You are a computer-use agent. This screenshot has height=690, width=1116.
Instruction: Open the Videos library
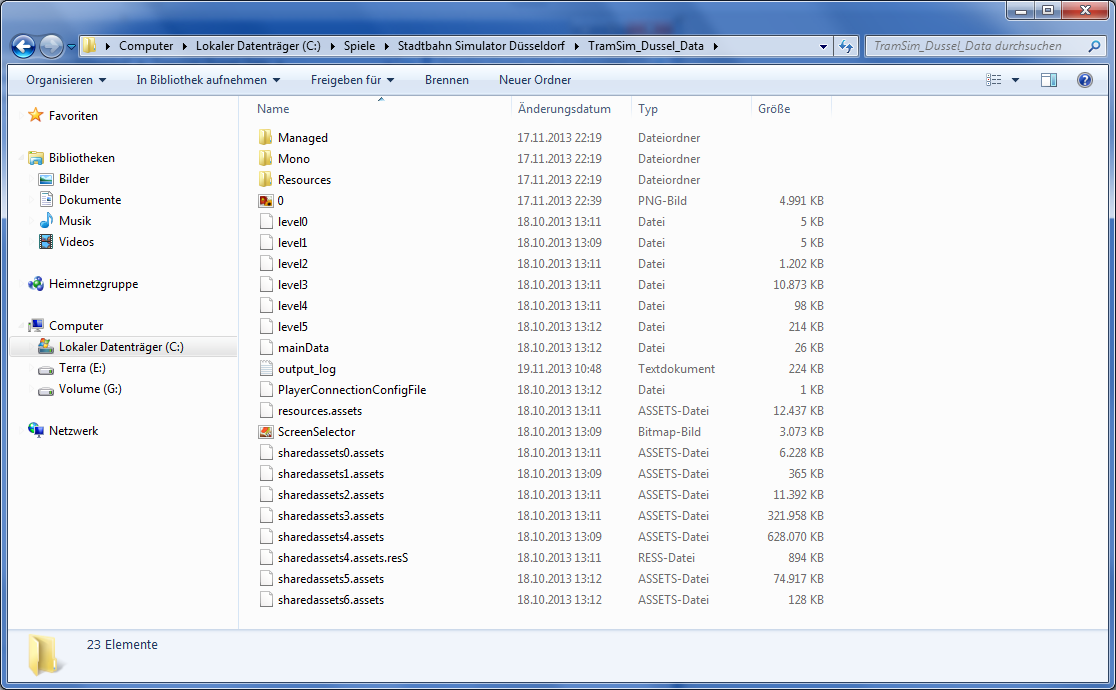click(x=76, y=241)
